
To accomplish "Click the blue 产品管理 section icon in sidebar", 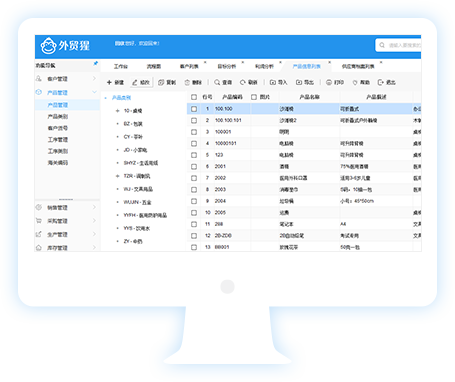I will pos(39,92).
